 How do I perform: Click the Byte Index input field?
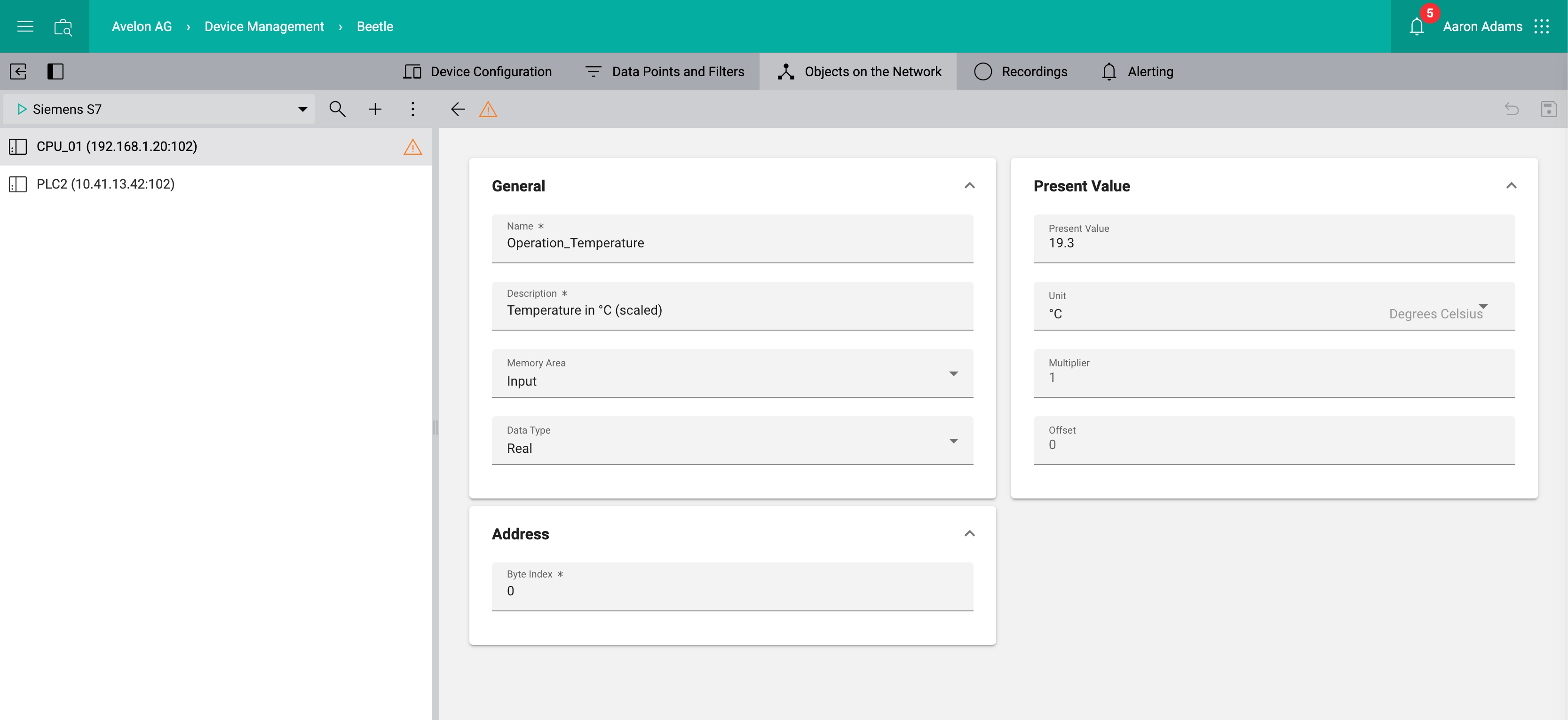point(732,590)
